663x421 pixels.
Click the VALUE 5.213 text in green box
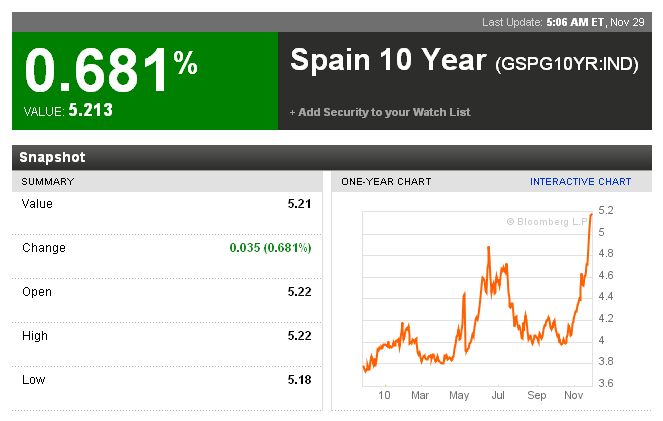tap(69, 110)
